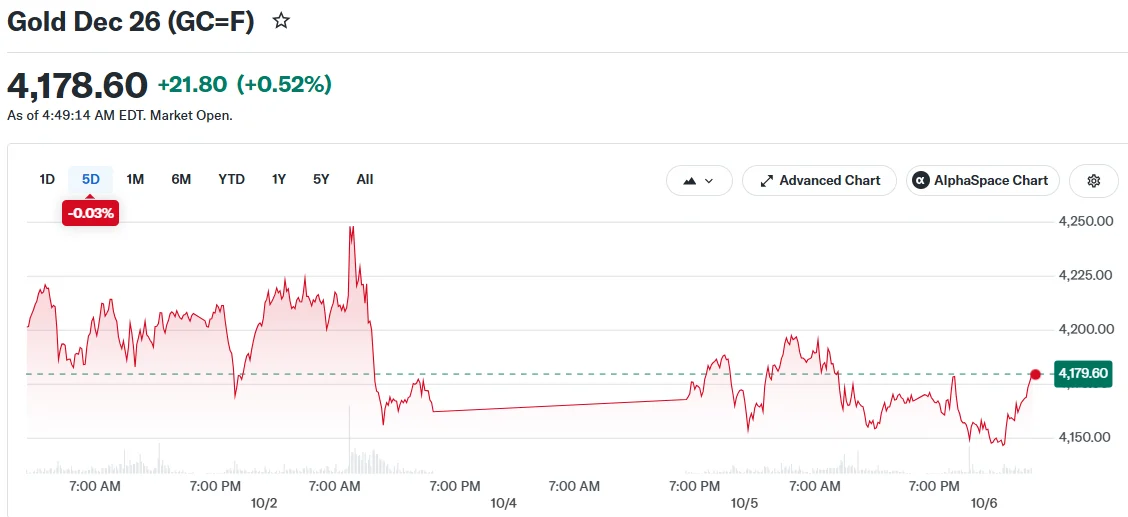The height and width of the screenshot is (517, 1128).
Task: Select the 6M range tab
Action: (181, 180)
